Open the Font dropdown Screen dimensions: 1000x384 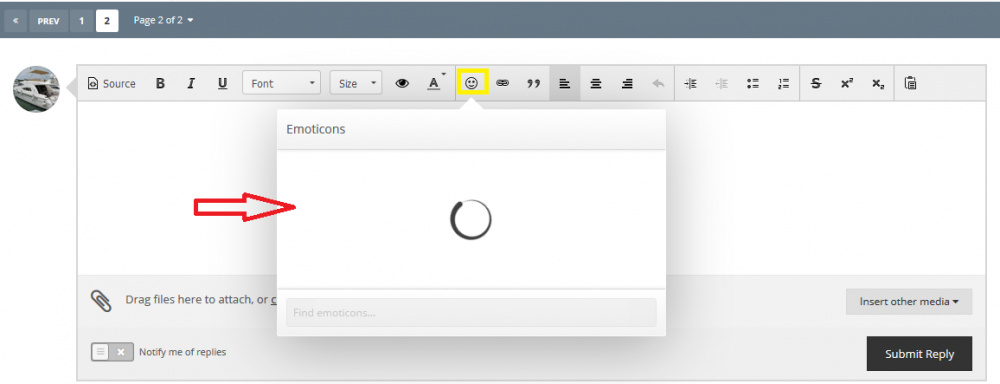tap(281, 83)
